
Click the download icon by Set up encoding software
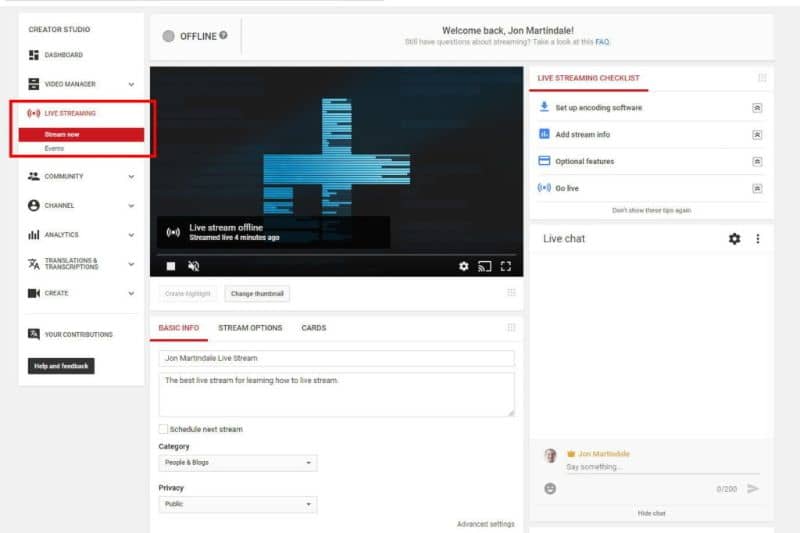[544, 107]
